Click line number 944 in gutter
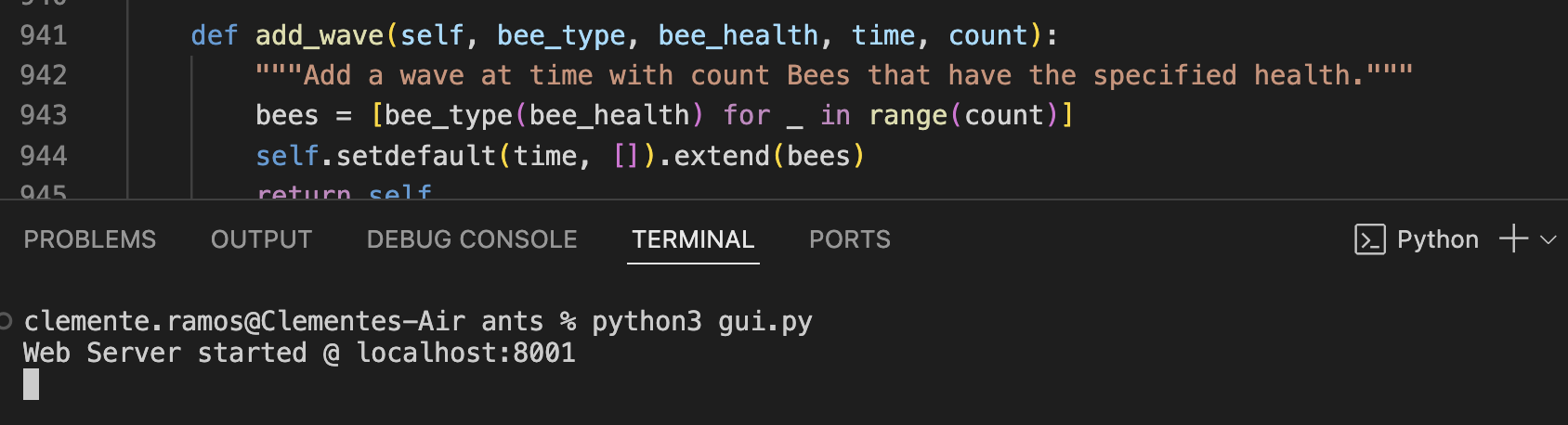 click(44, 155)
